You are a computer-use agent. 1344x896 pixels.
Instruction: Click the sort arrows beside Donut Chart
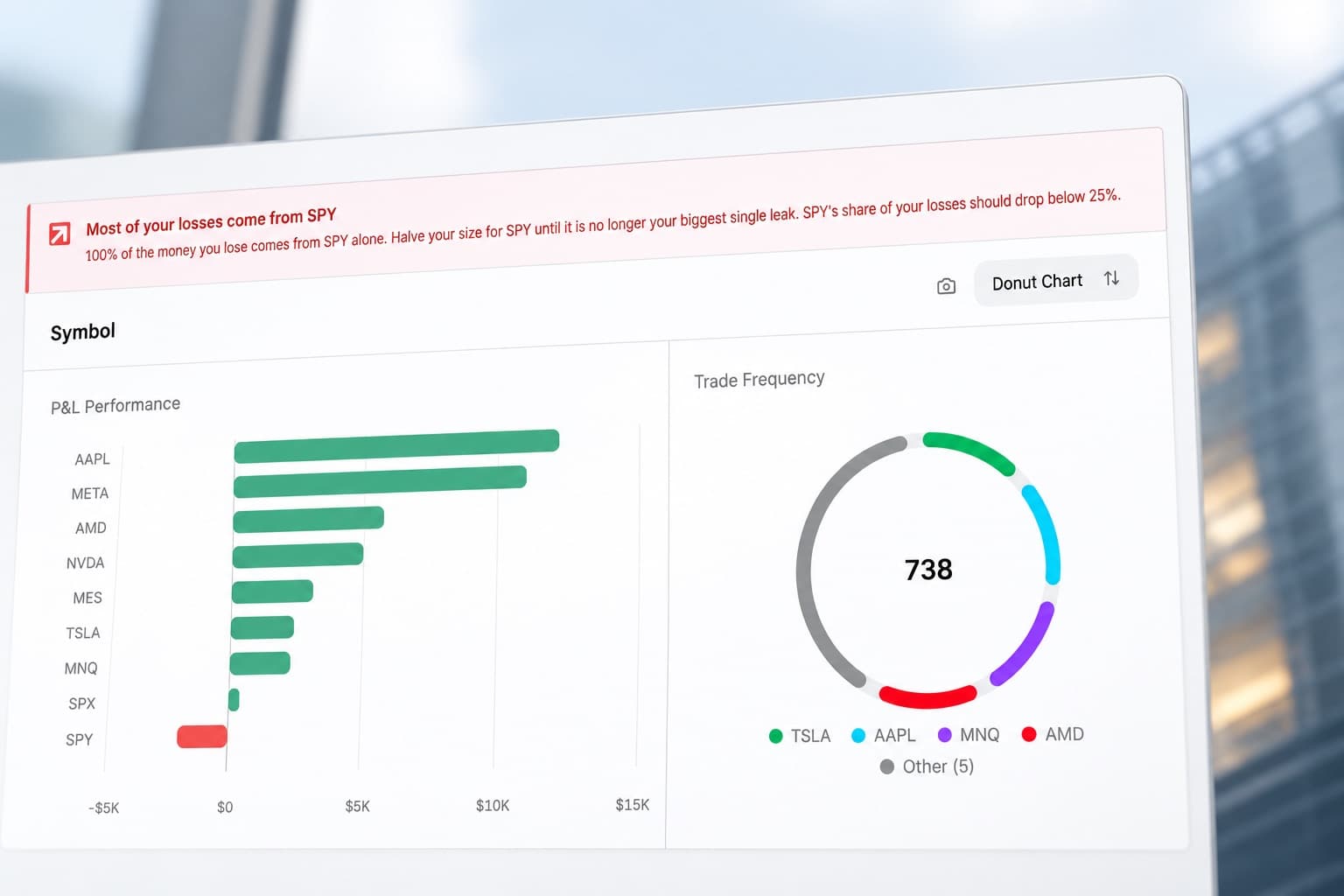1111,278
